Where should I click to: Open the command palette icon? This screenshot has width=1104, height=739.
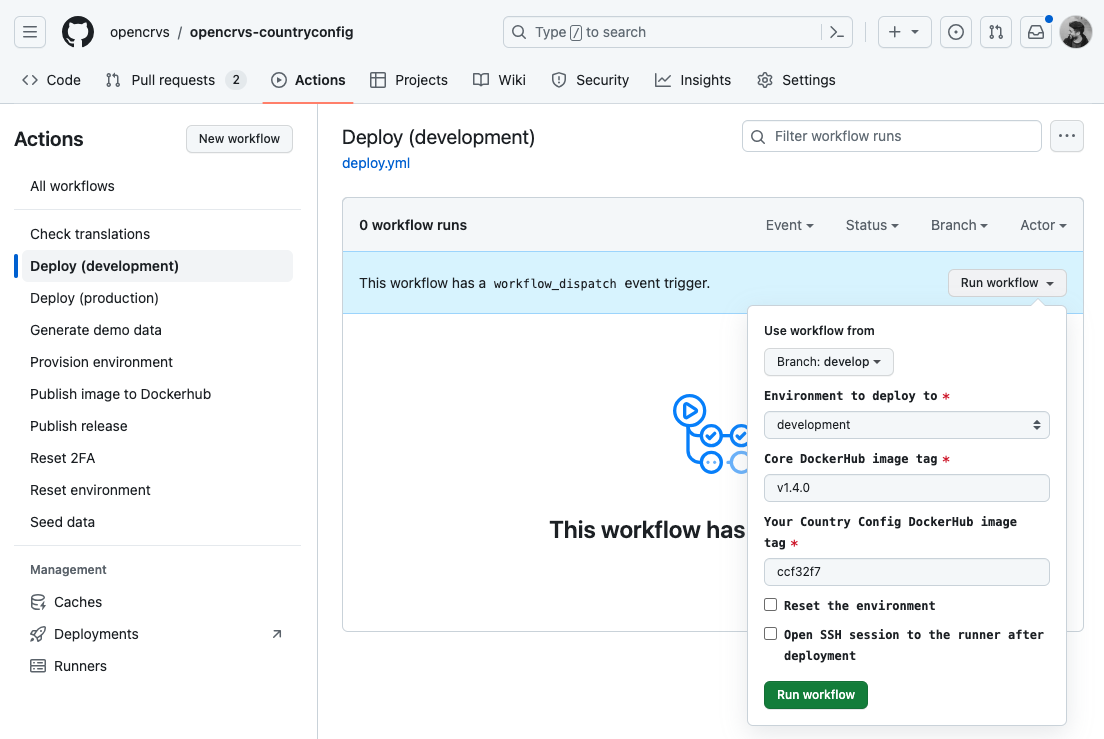(838, 32)
